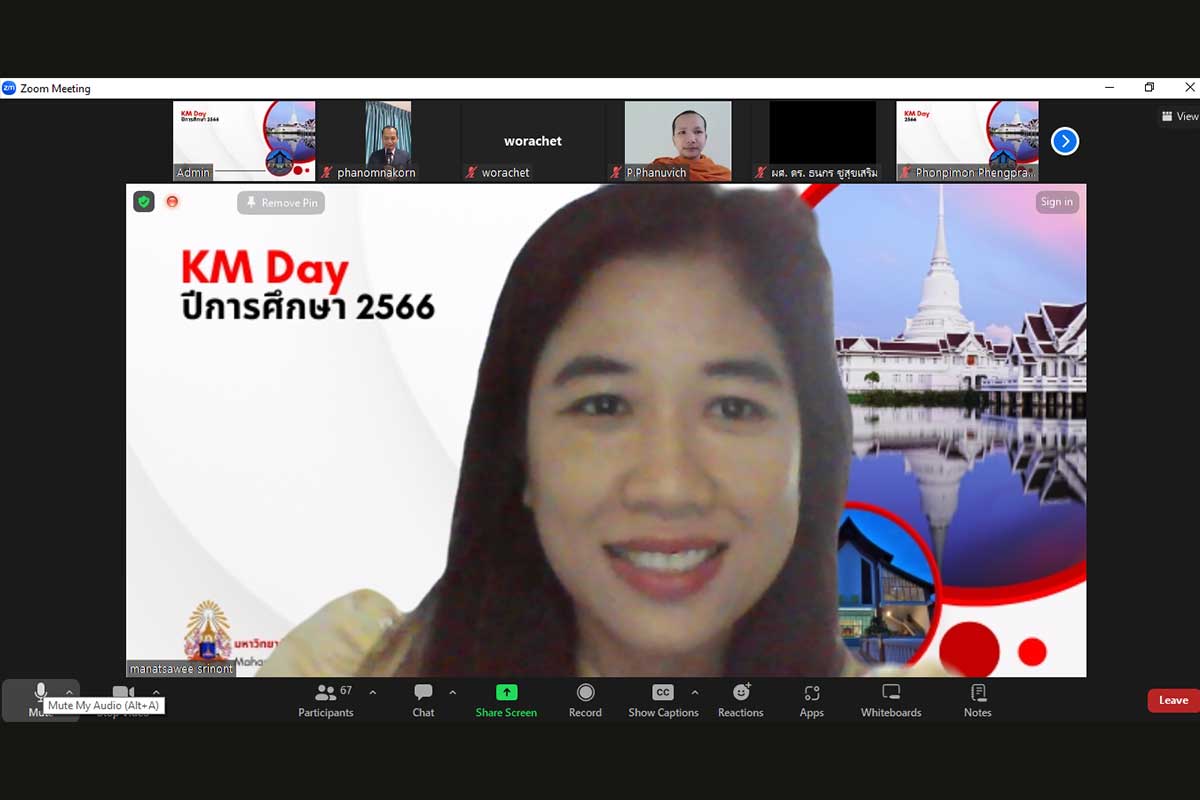Open the Chat panel

[x=423, y=700]
